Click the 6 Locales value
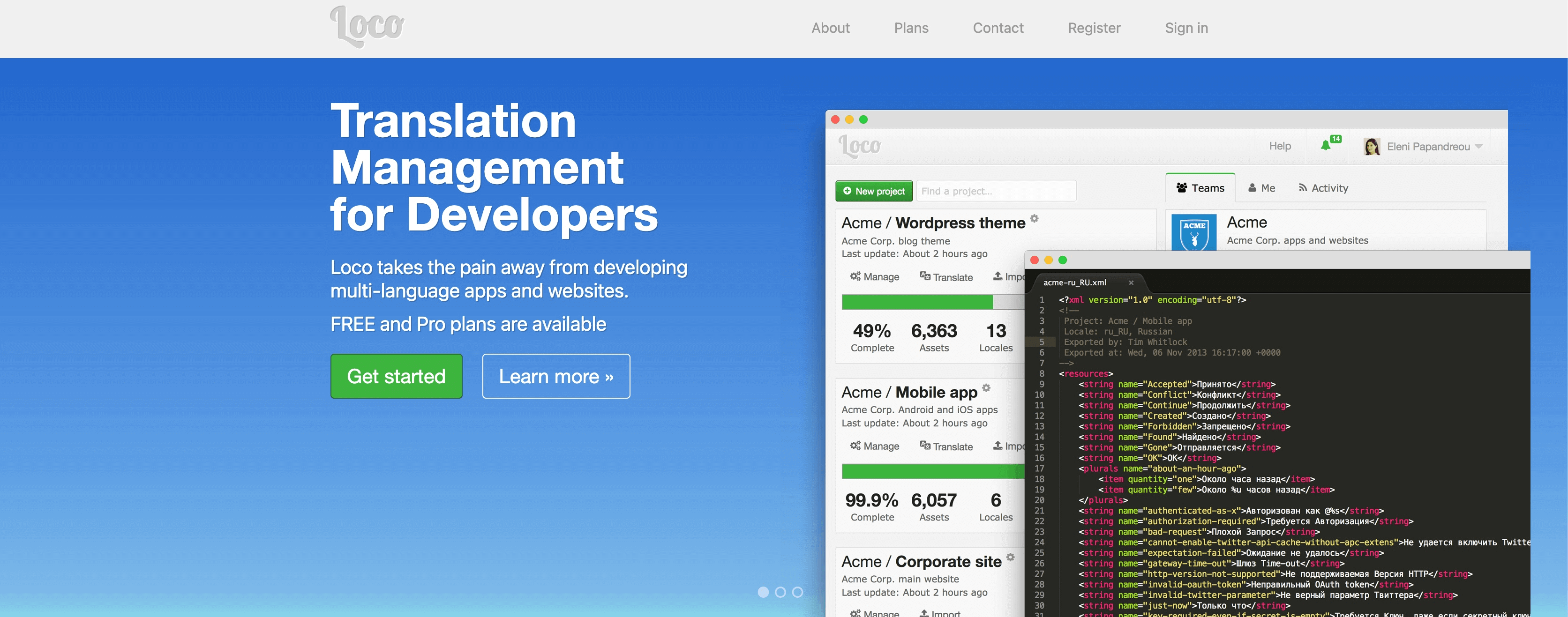Viewport: 1568px width, 617px height. coord(996,500)
